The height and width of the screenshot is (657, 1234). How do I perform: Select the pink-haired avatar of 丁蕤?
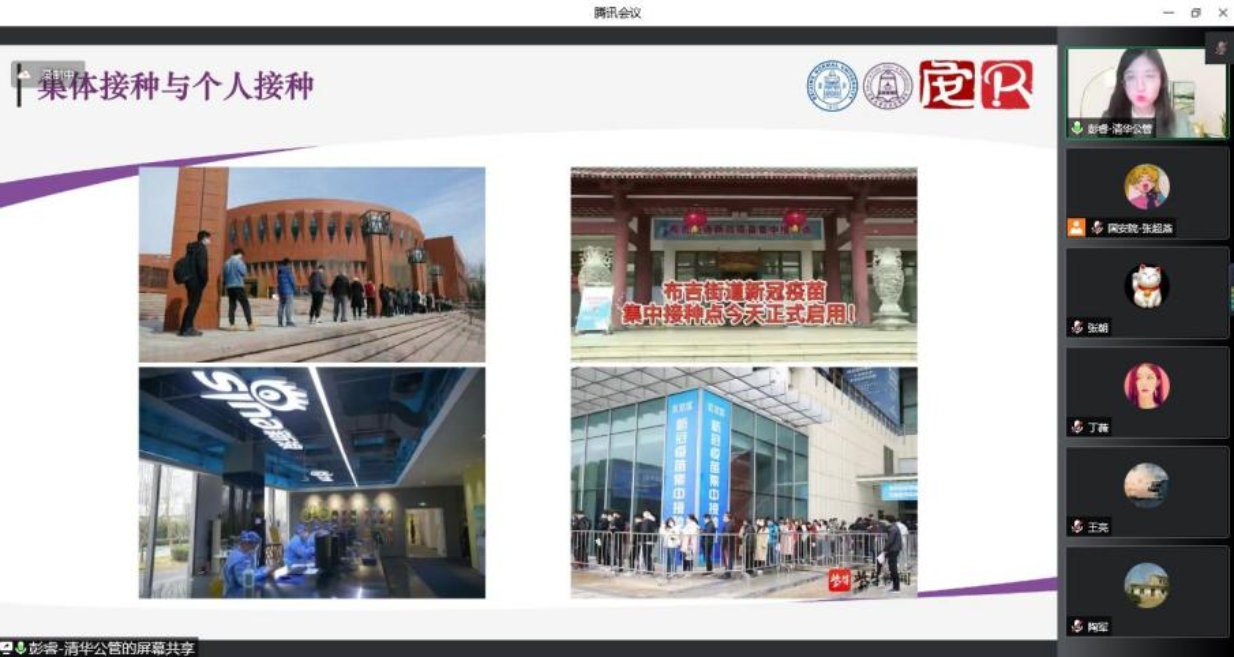coord(1146,385)
